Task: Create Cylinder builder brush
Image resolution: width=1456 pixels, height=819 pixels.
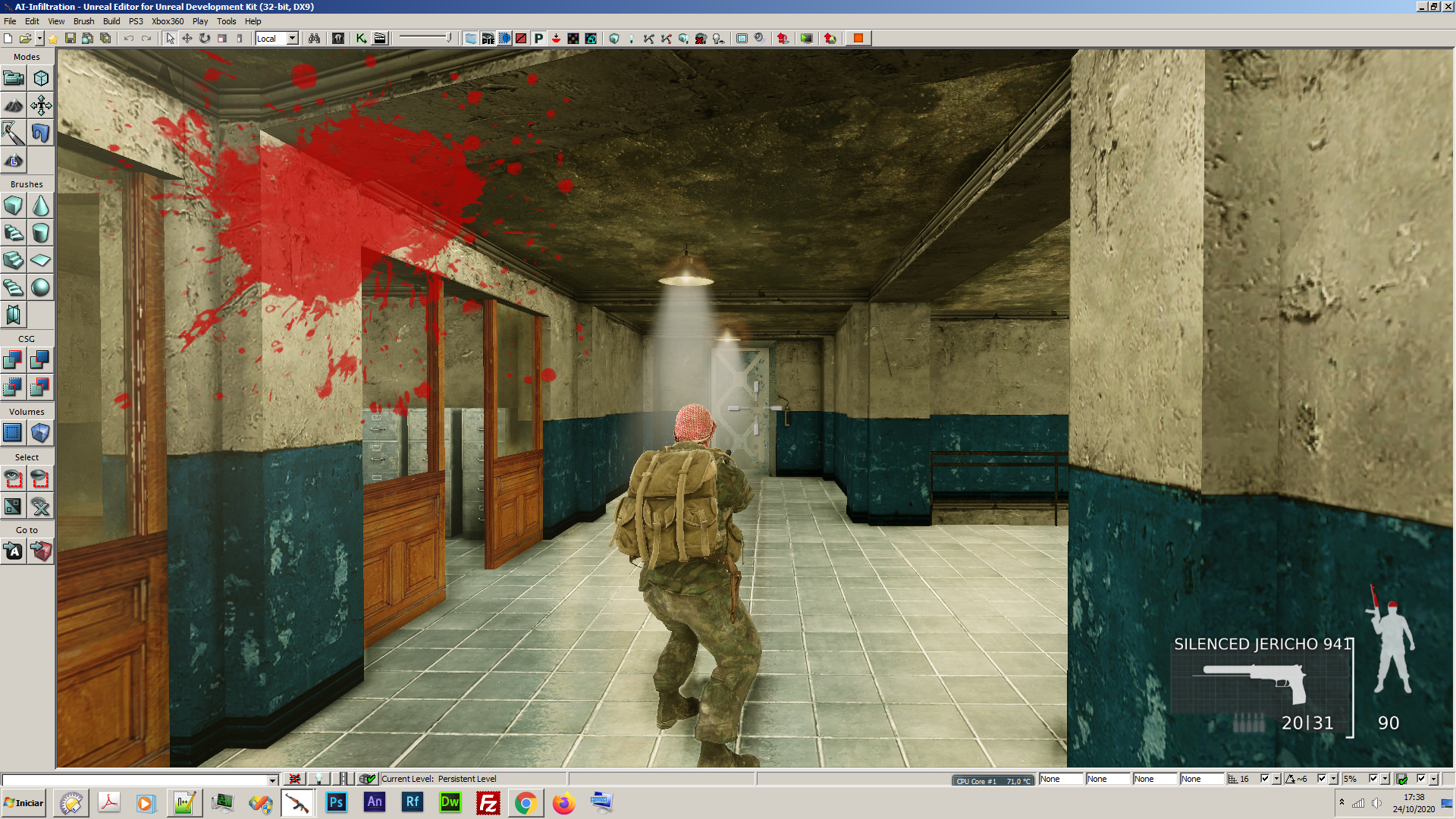Action: [x=41, y=233]
